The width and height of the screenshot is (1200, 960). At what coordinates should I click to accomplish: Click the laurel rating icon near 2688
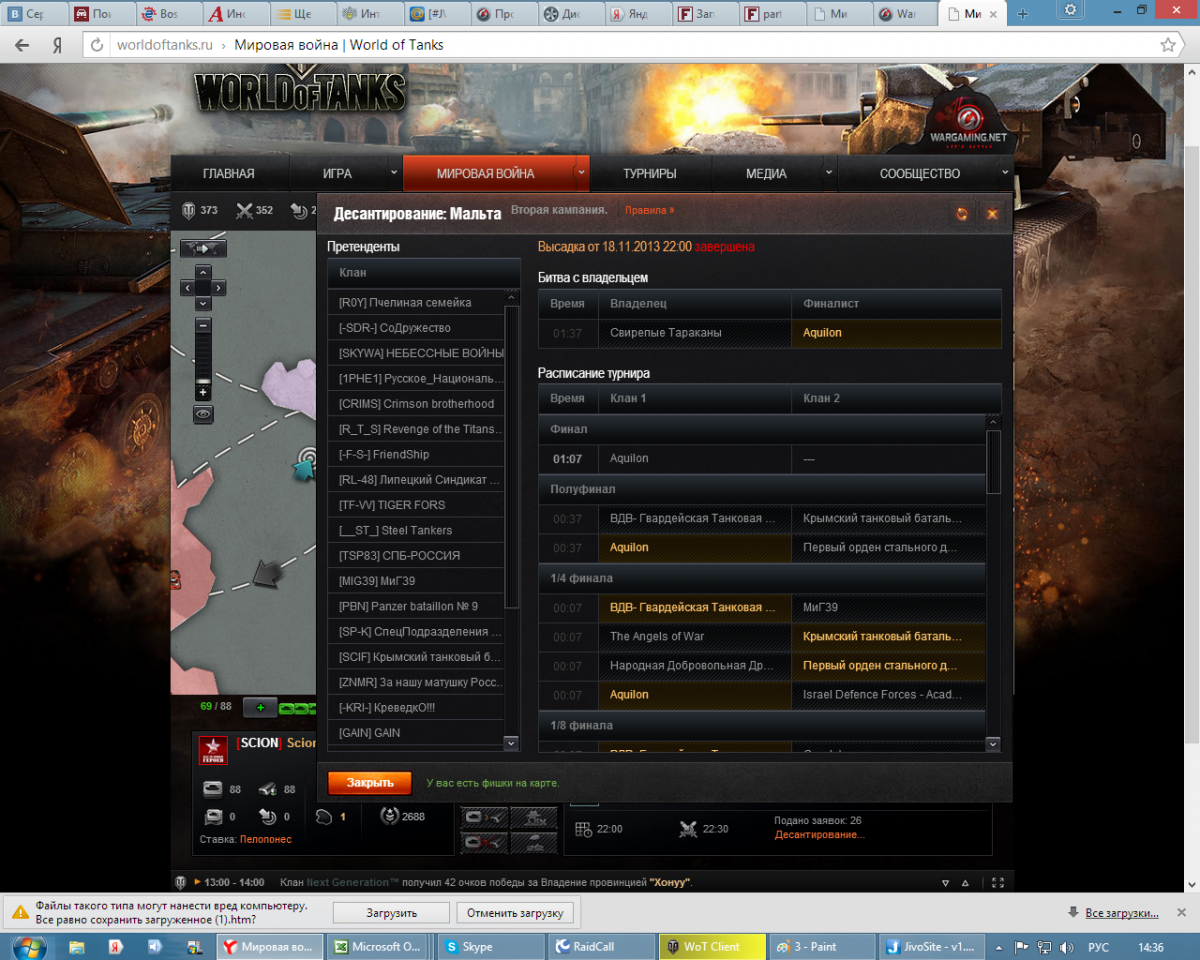390,816
